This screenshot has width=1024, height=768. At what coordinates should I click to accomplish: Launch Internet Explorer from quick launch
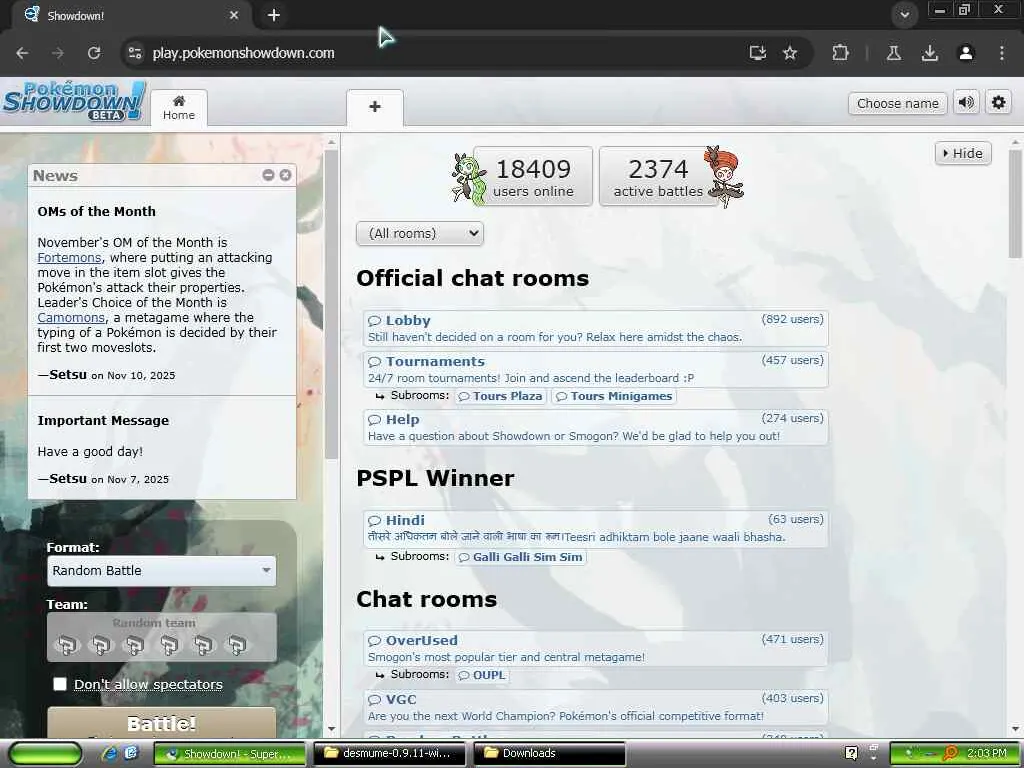109,753
